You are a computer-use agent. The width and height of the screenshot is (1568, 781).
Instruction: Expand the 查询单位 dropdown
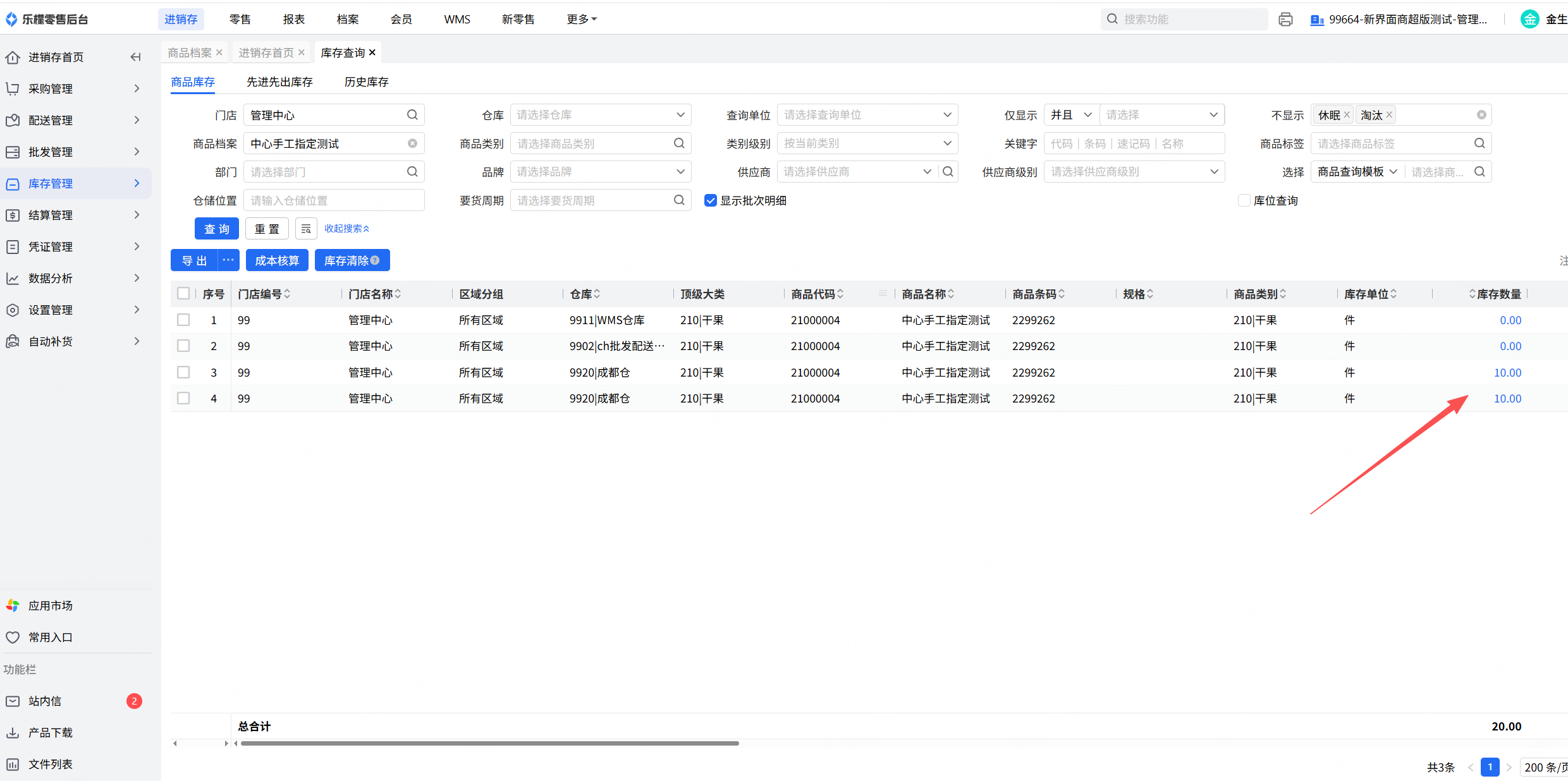(x=867, y=115)
